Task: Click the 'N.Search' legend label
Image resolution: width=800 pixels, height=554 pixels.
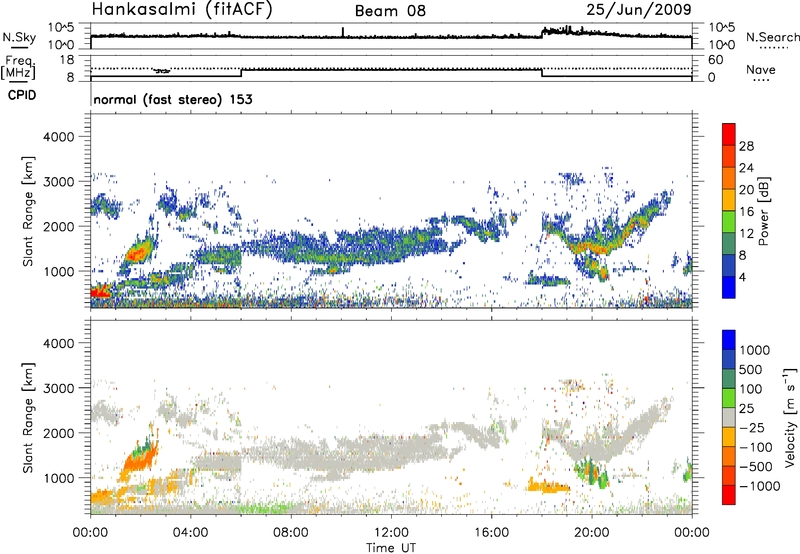Action: 772,37
